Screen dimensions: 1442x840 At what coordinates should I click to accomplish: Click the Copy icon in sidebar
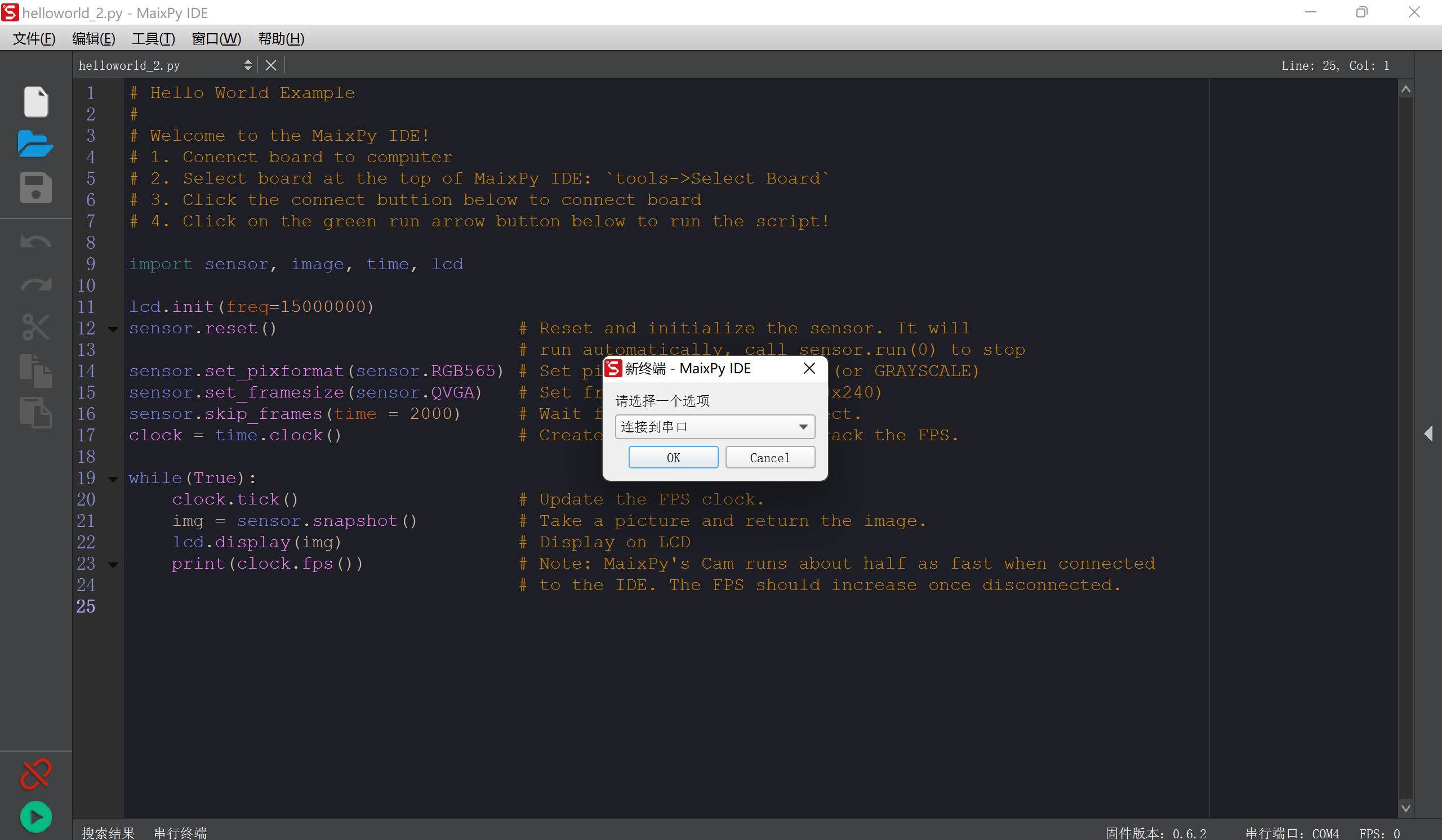pyautogui.click(x=35, y=370)
